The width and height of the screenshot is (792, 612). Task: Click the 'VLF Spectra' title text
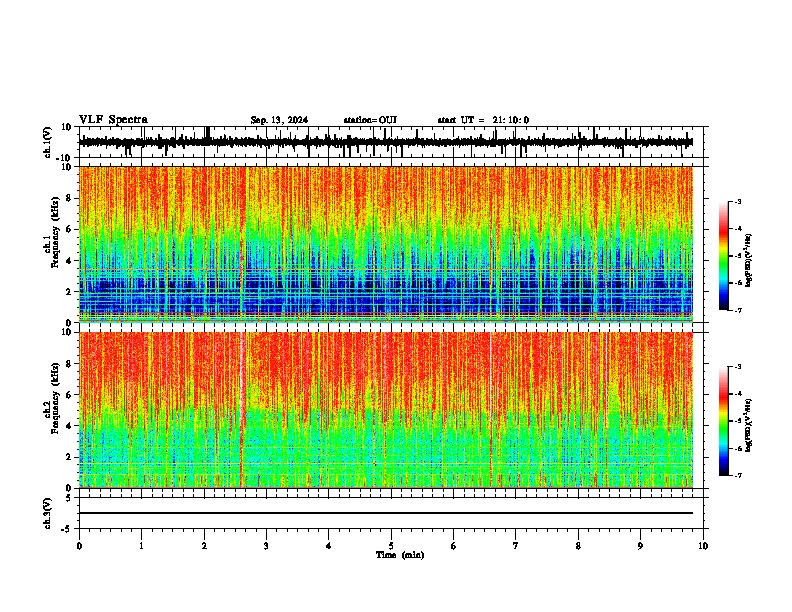point(113,120)
